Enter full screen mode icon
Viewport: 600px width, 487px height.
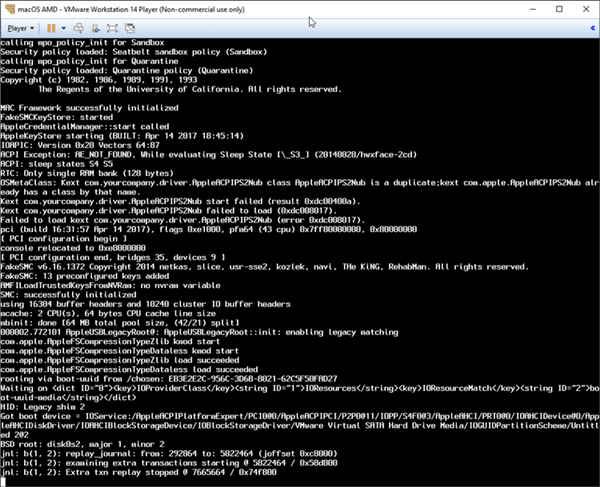(112, 28)
